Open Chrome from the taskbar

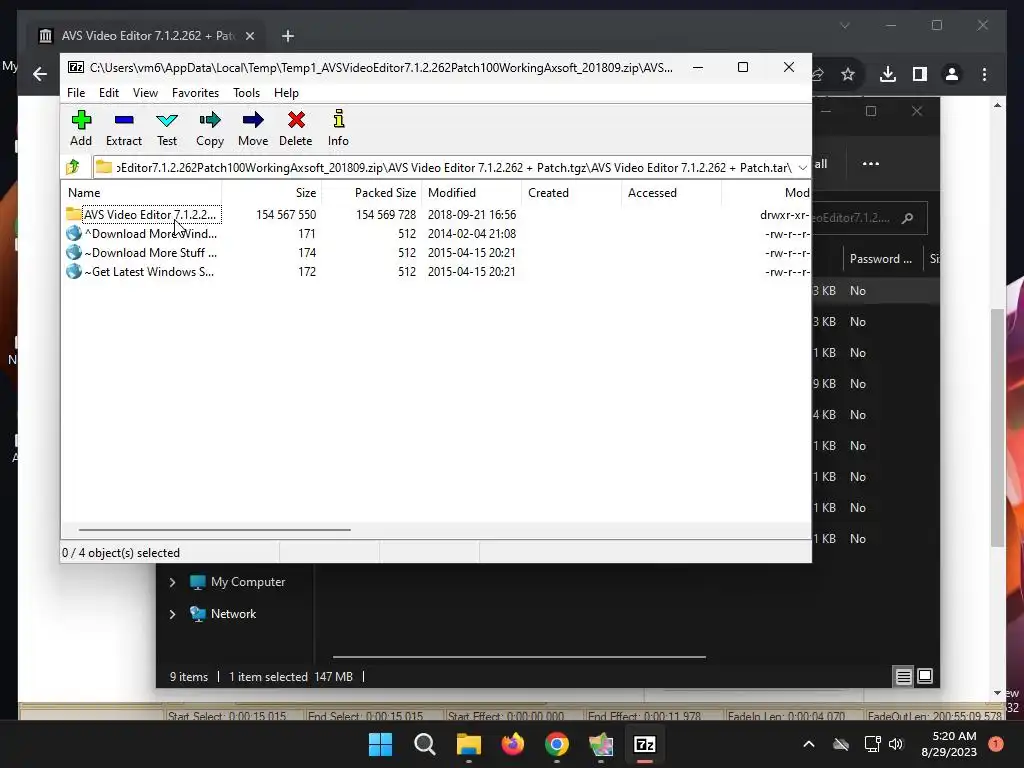556,744
